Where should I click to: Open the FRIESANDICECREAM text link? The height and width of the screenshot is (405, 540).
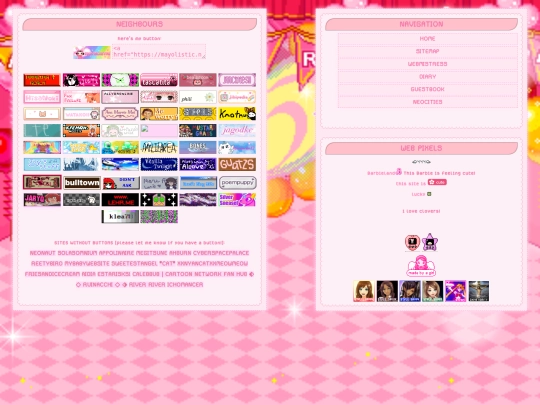click(53, 274)
